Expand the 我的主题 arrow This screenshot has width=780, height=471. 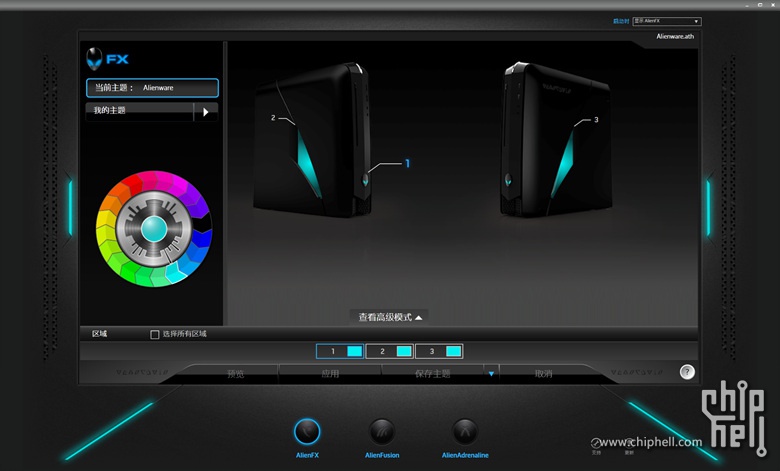point(205,112)
